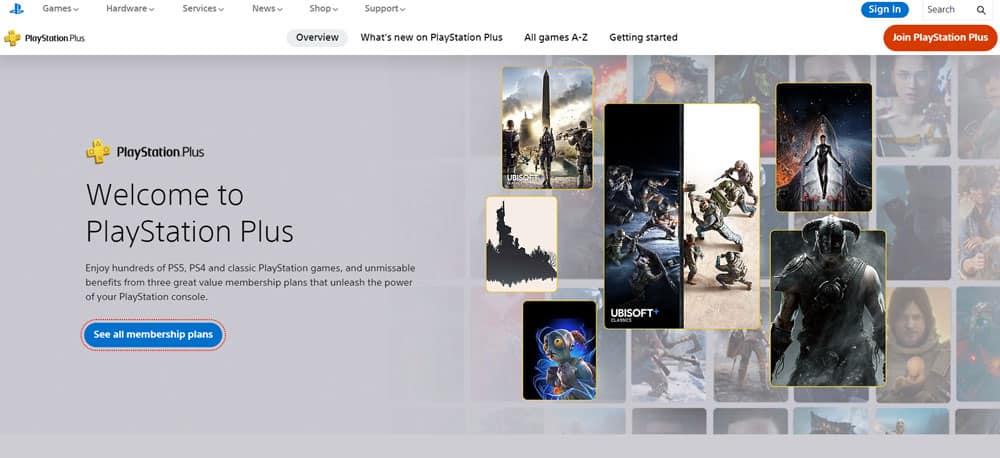Expand the Games dropdown menu
This screenshot has height=458, width=1000.
click(x=61, y=9)
